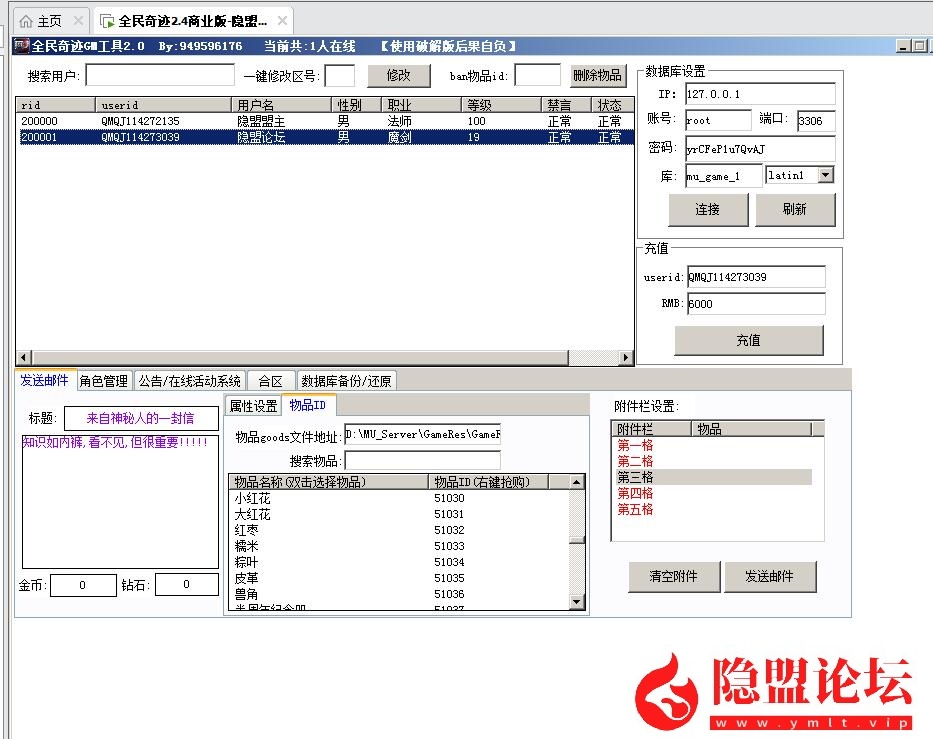Image resolution: width=933 pixels, height=739 pixels.
Task: Select the user row 隐盟论坛
Action: coord(324,137)
